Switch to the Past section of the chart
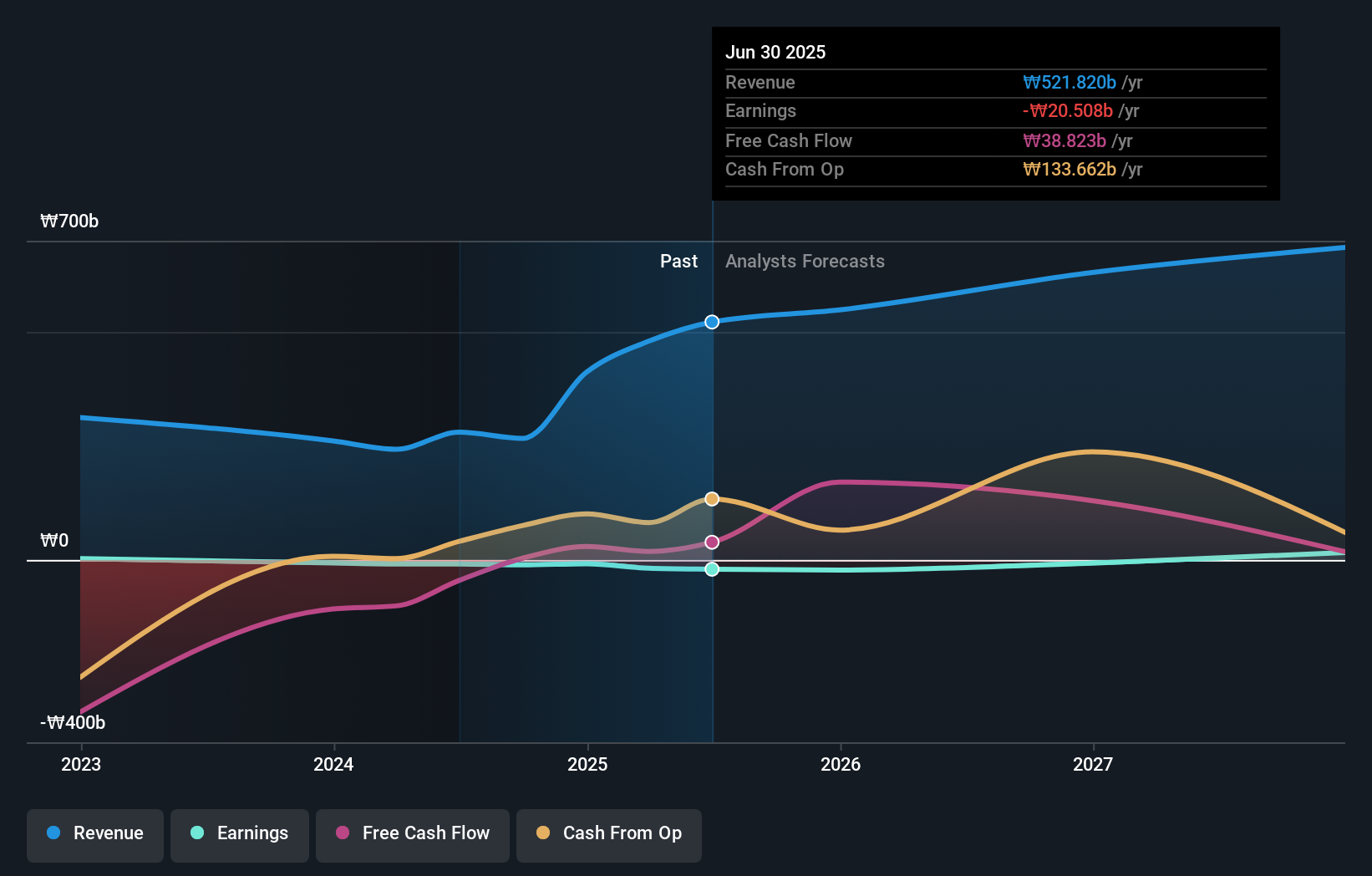 (678, 261)
